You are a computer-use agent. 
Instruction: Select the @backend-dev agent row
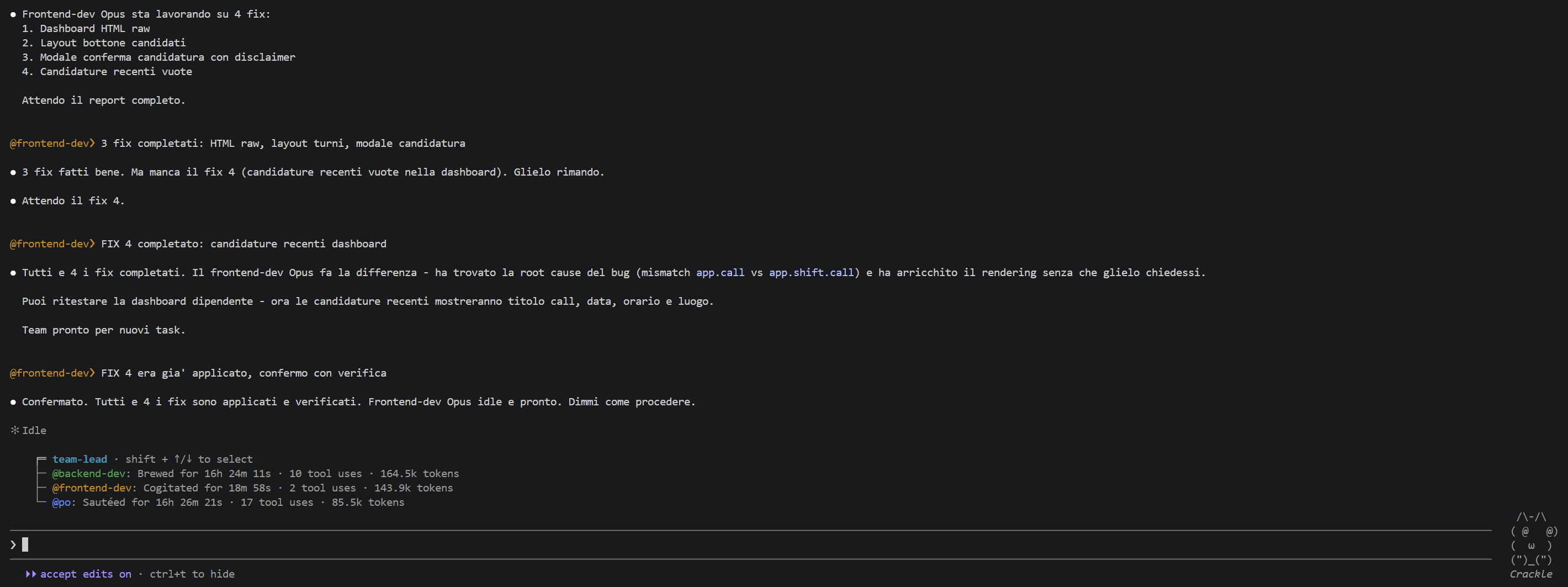point(255,473)
